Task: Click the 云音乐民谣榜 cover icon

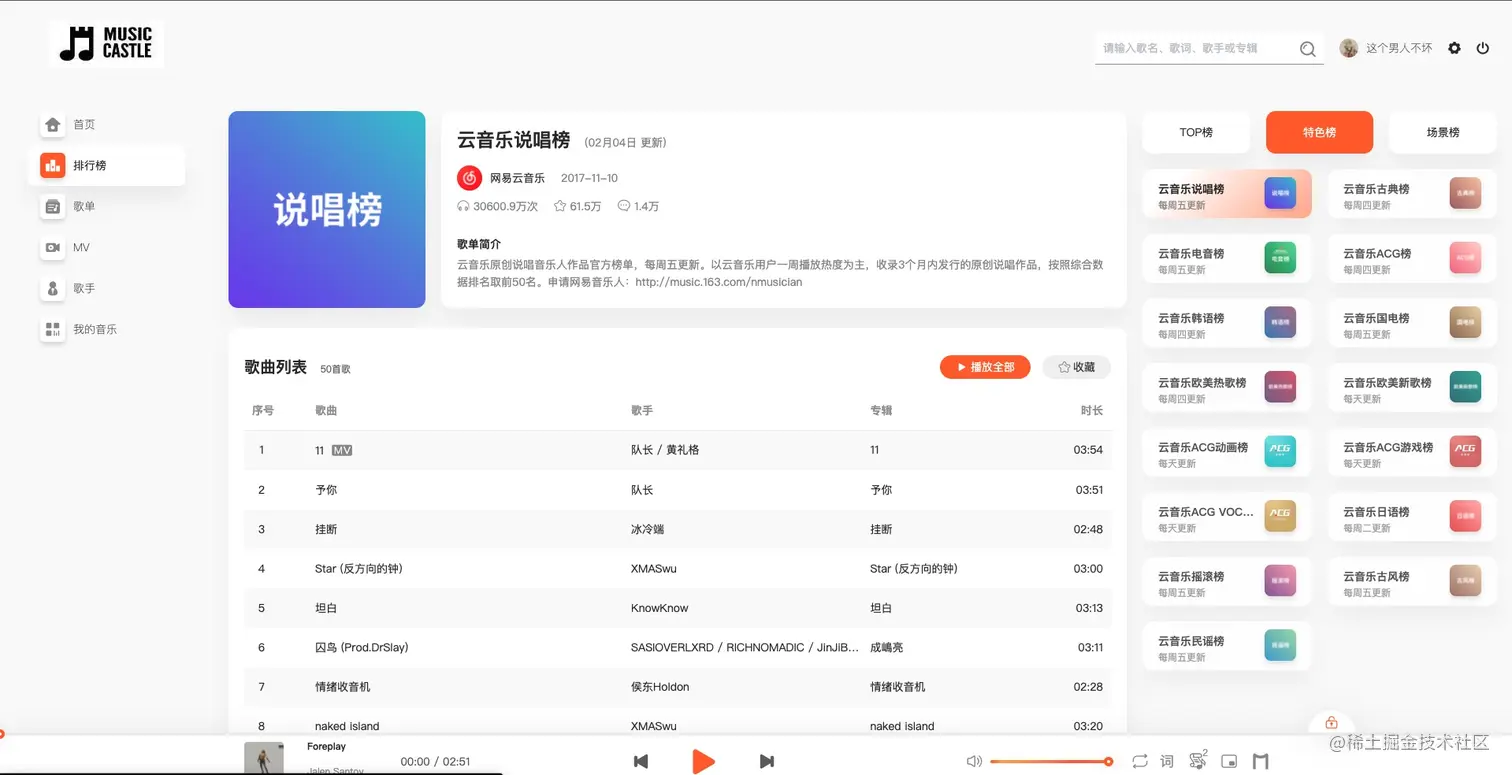Action: click(x=1280, y=645)
